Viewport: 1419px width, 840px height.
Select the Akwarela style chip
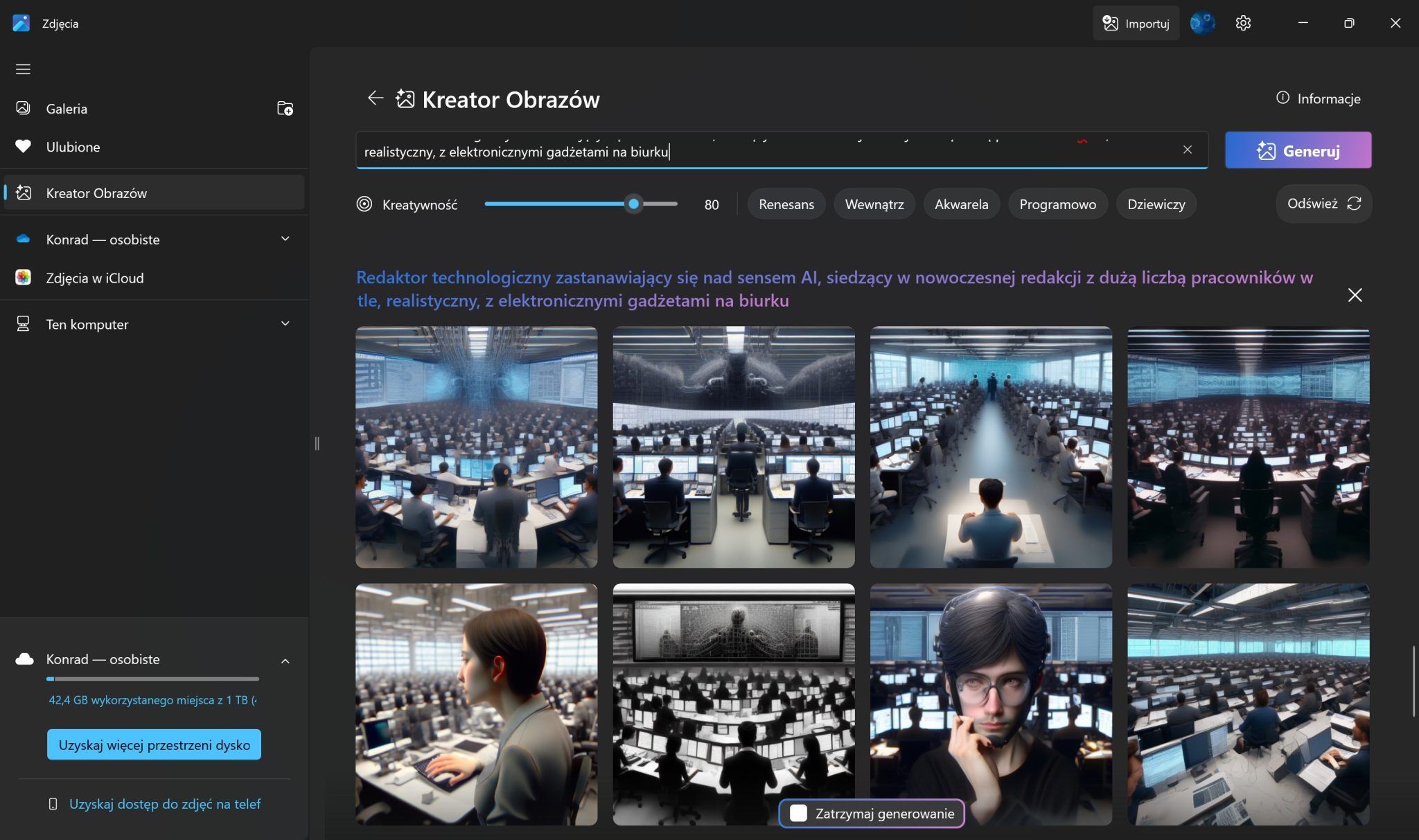pyautogui.click(x=961, y=204)
